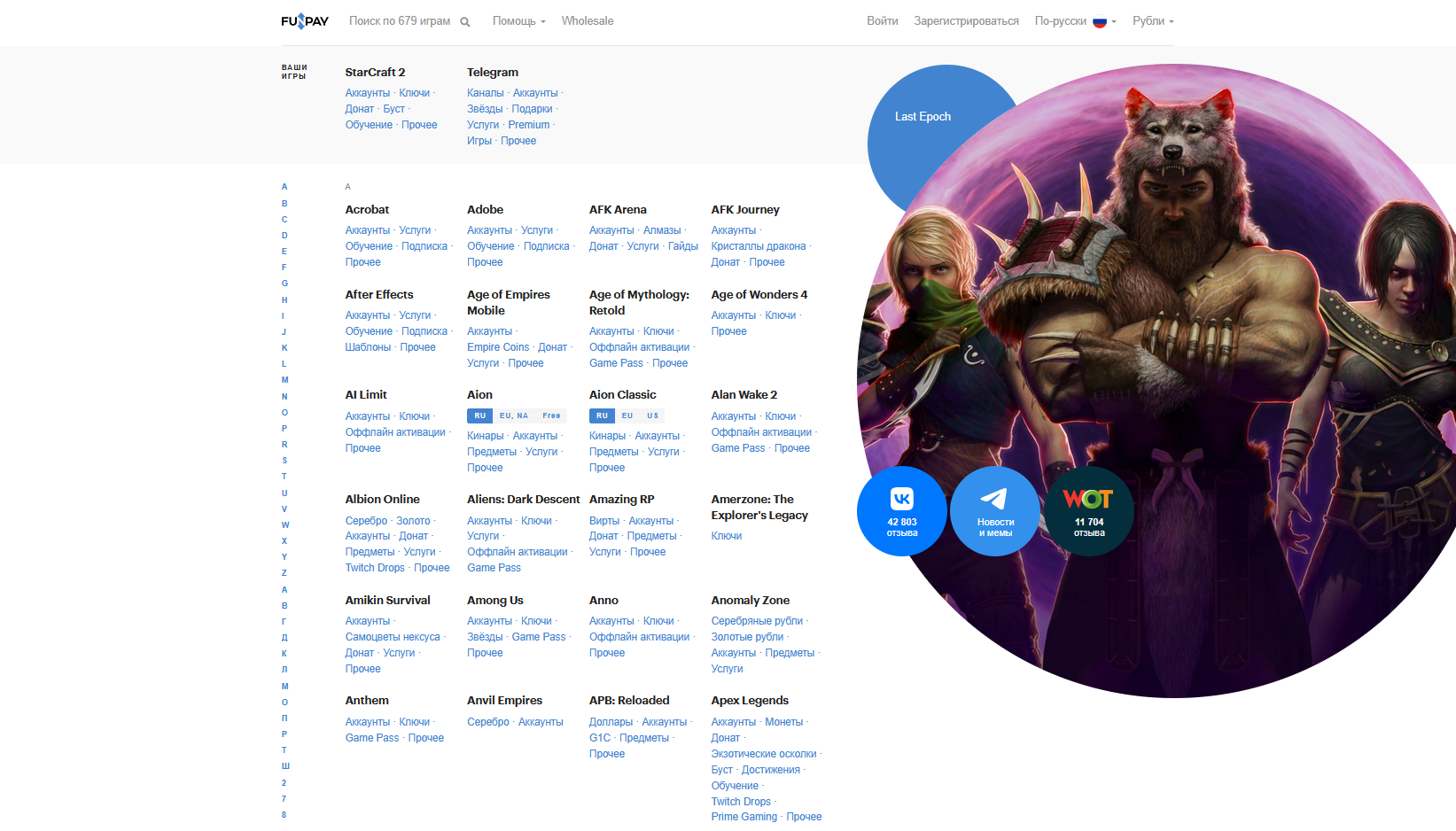Select US server for Aion Classic
The image size is (1456, 831).
coord(653,415)
